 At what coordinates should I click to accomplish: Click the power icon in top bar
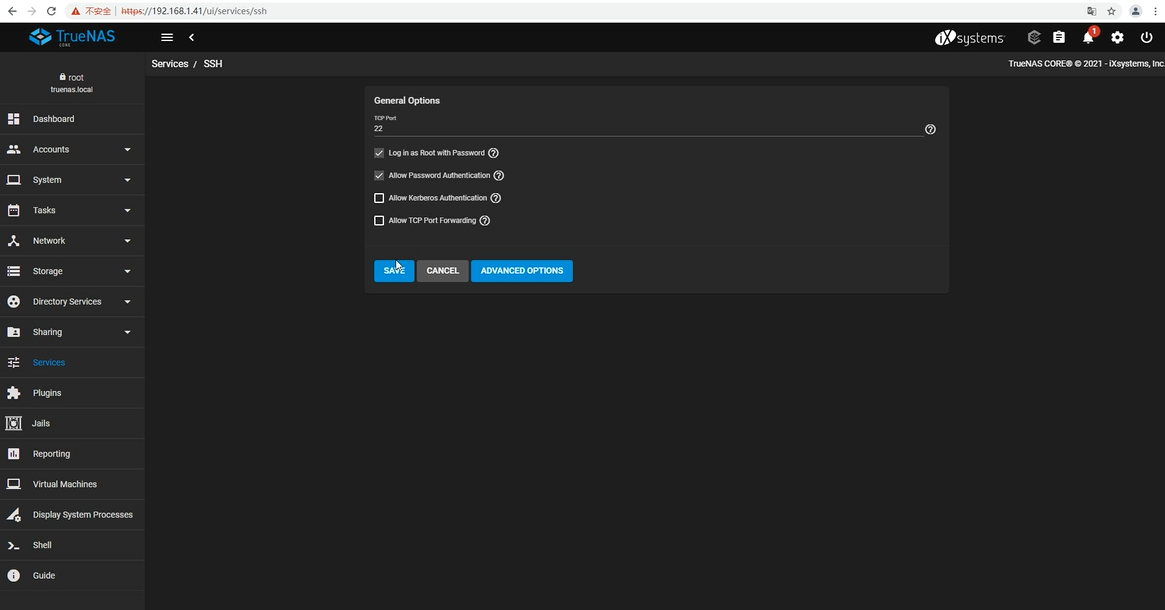tap(1146, 38)
